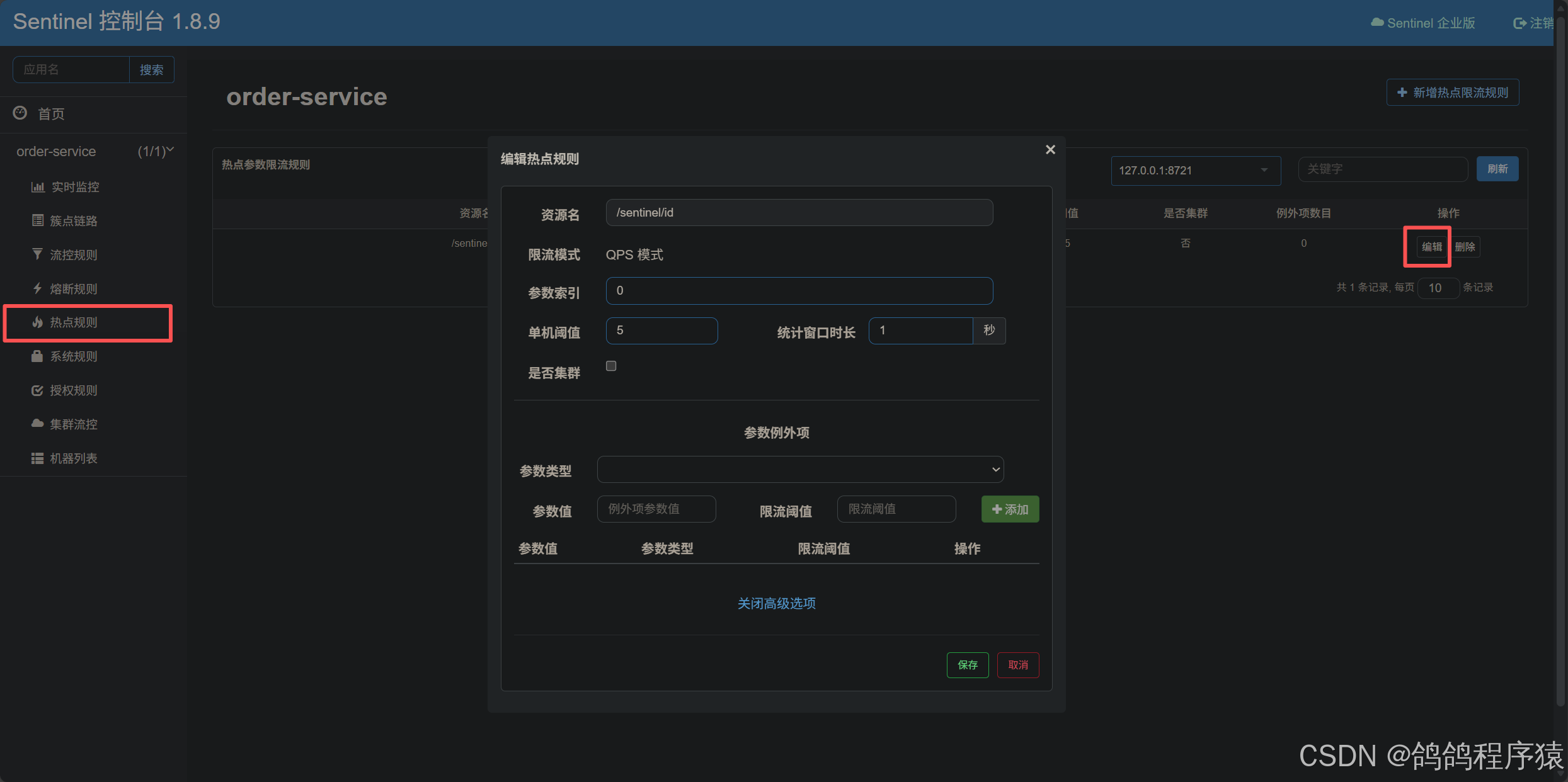Open the 127.0.0.1:8721 machine dropdown
The height and width of the screenshot is (782, 1568).
tap(1195, 171)
